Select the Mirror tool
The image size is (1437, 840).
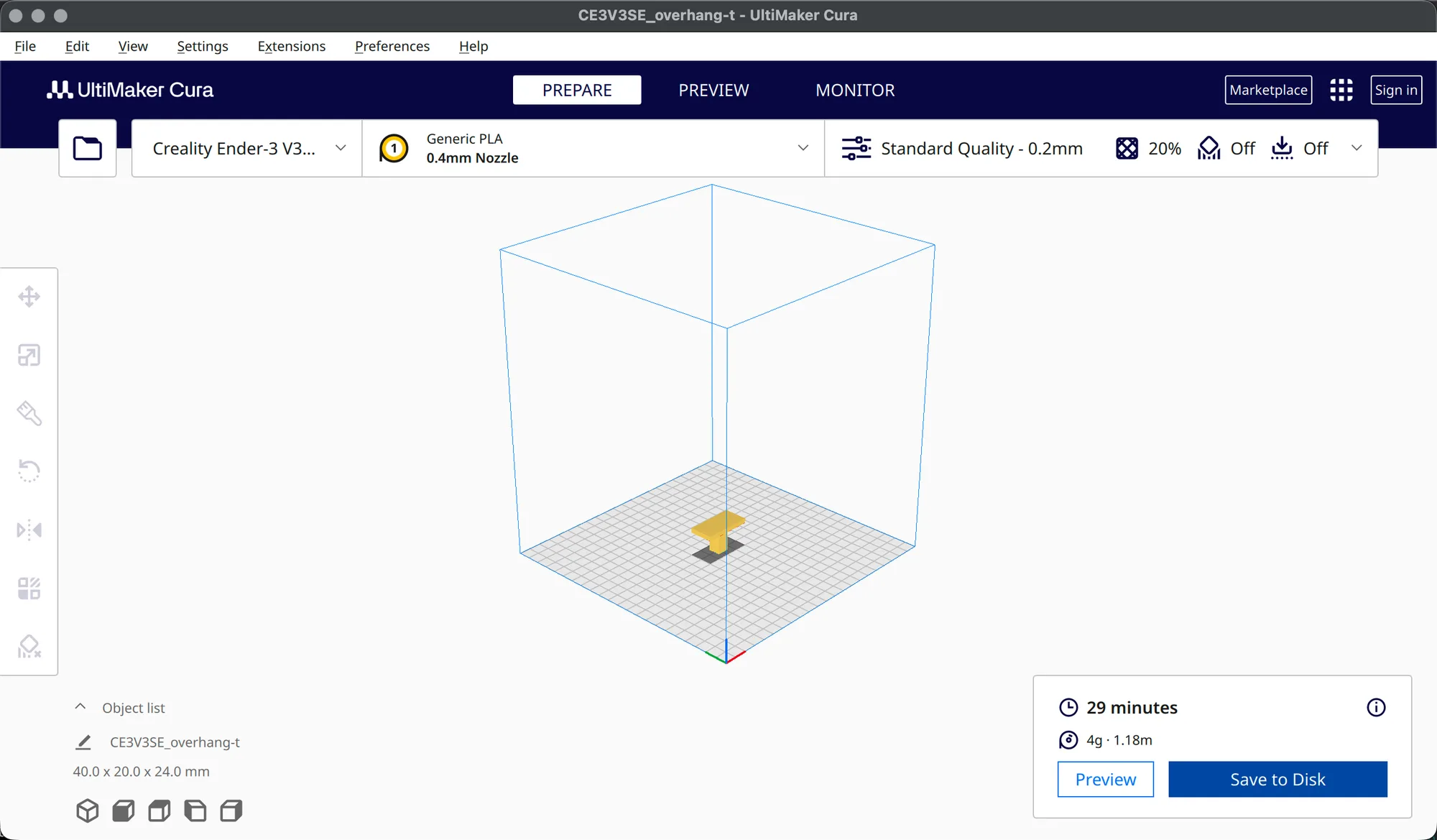point(29,530)
